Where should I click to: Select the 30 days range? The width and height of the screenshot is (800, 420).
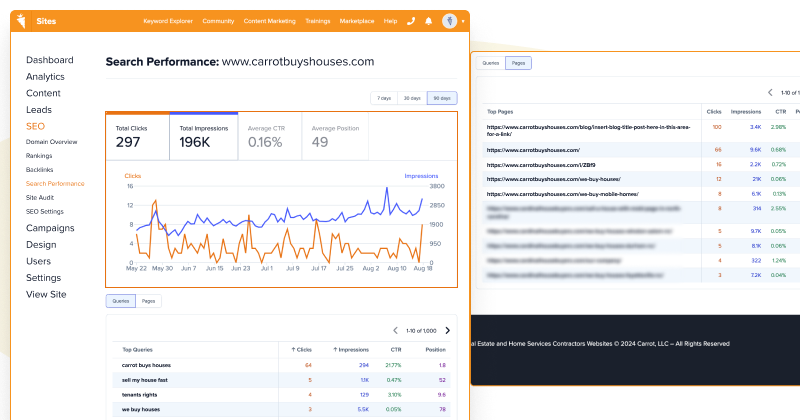tap(412, 98)
